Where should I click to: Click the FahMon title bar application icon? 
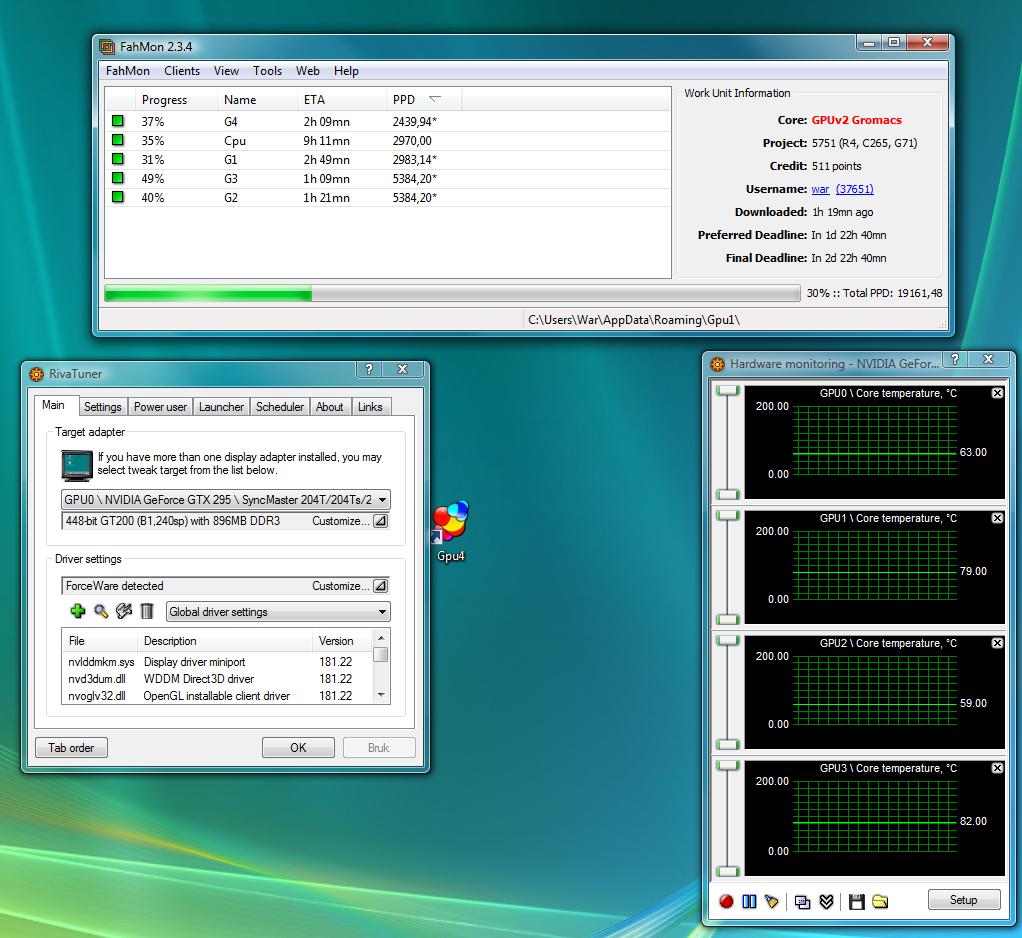[107, 47]
